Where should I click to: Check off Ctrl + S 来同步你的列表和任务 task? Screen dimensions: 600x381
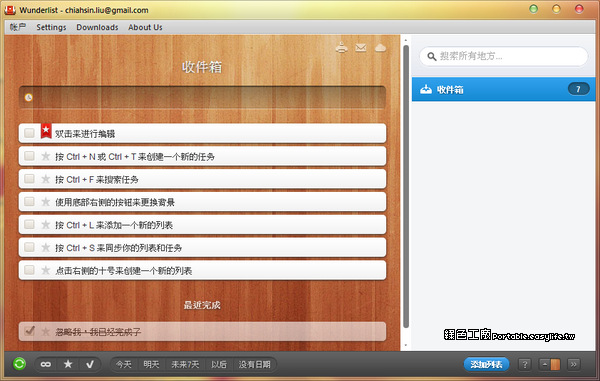(29, 247)
